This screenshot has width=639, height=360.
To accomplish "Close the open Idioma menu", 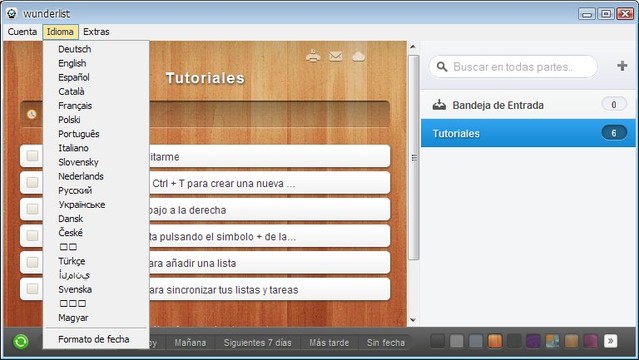I will [x=60, y=31].
